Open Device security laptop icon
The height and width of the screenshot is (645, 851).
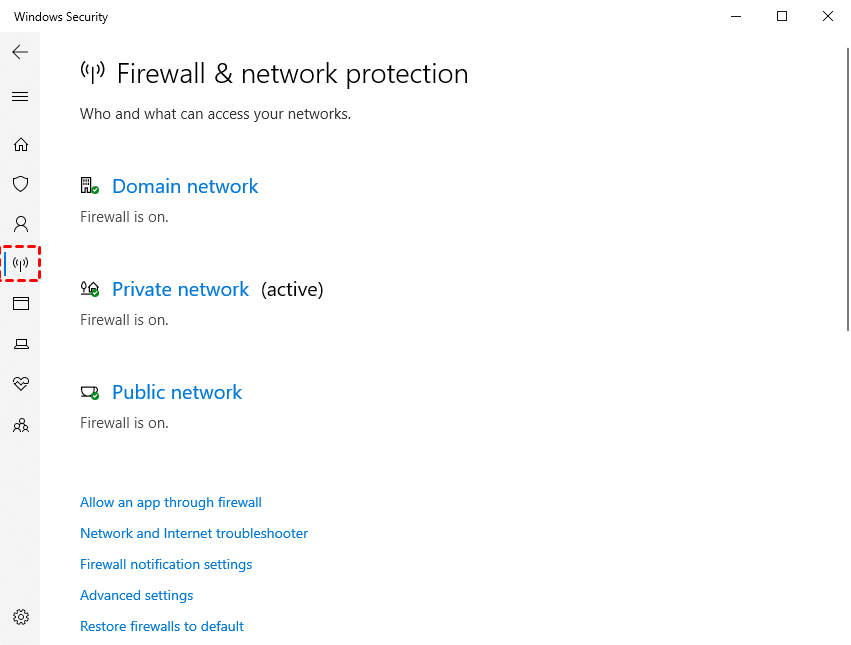point(20,344)
